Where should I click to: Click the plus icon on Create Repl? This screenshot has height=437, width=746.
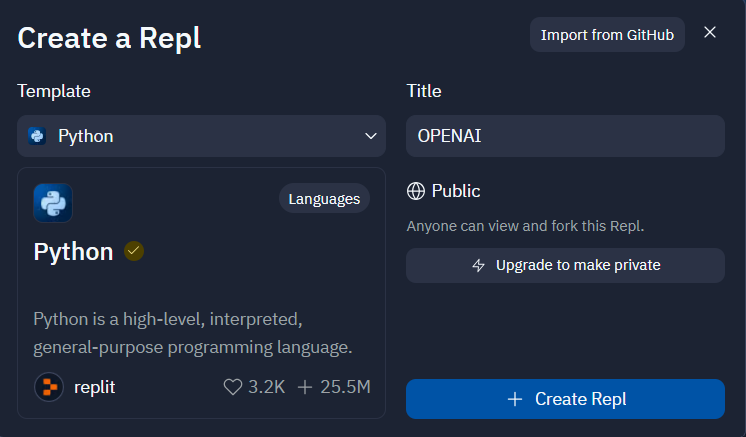pos(515,399)
